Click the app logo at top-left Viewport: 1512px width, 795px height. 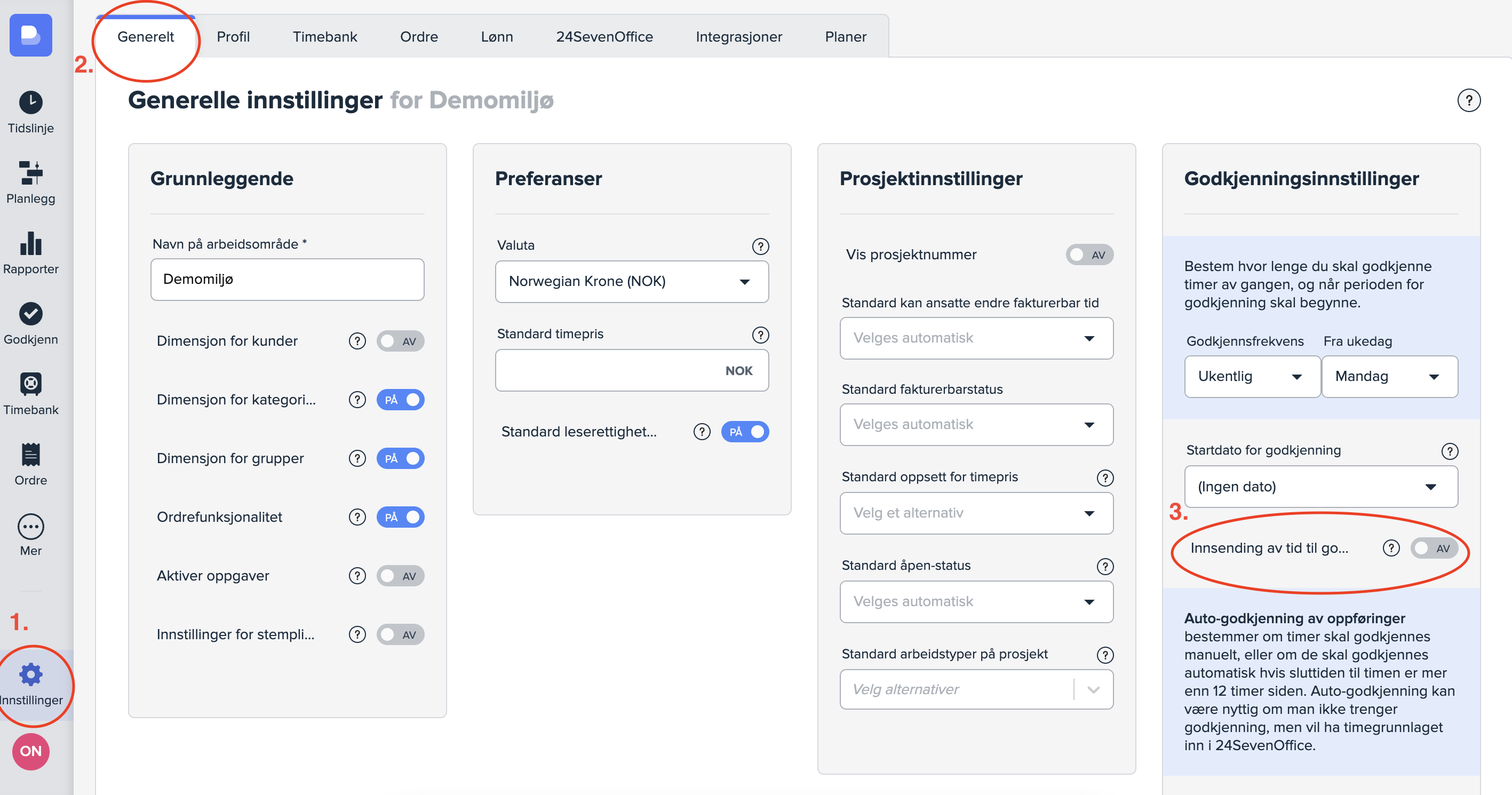point(30,35)
